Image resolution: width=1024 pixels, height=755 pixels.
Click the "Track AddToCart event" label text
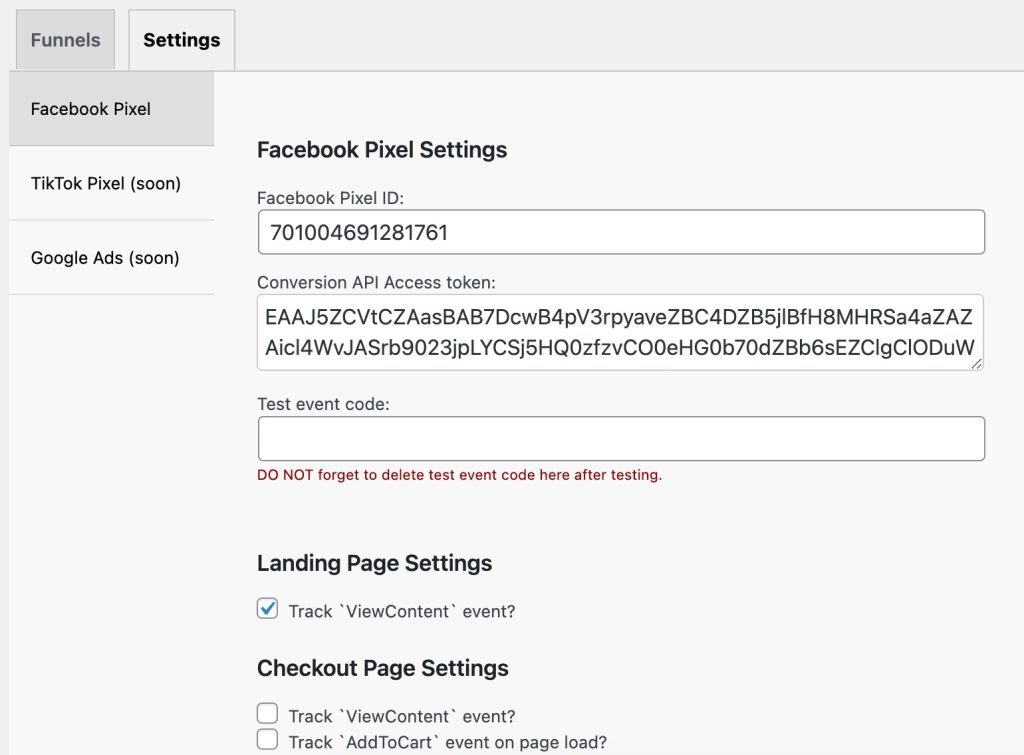point(447,742)
